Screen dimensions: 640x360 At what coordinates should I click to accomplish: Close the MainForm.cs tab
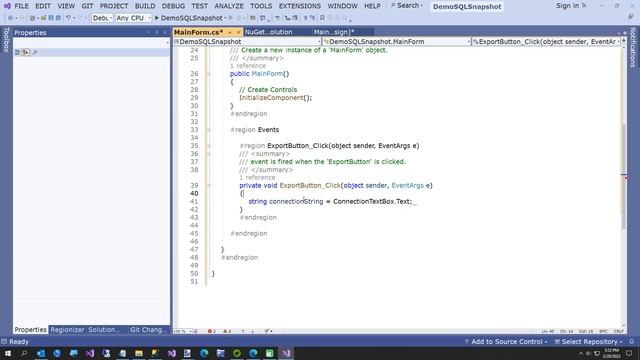click(238, 32)
